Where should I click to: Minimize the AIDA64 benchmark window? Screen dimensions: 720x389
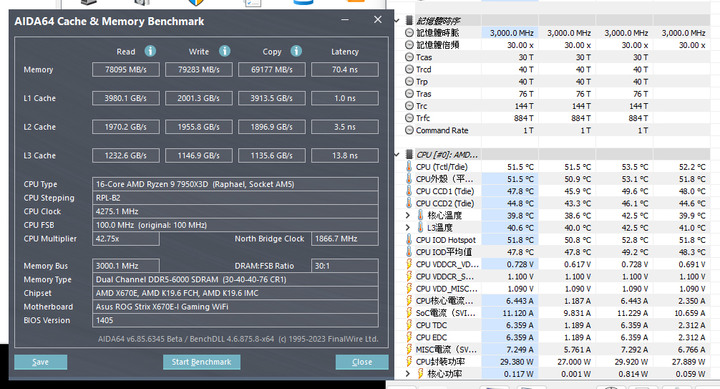click(x=345, y=20)
